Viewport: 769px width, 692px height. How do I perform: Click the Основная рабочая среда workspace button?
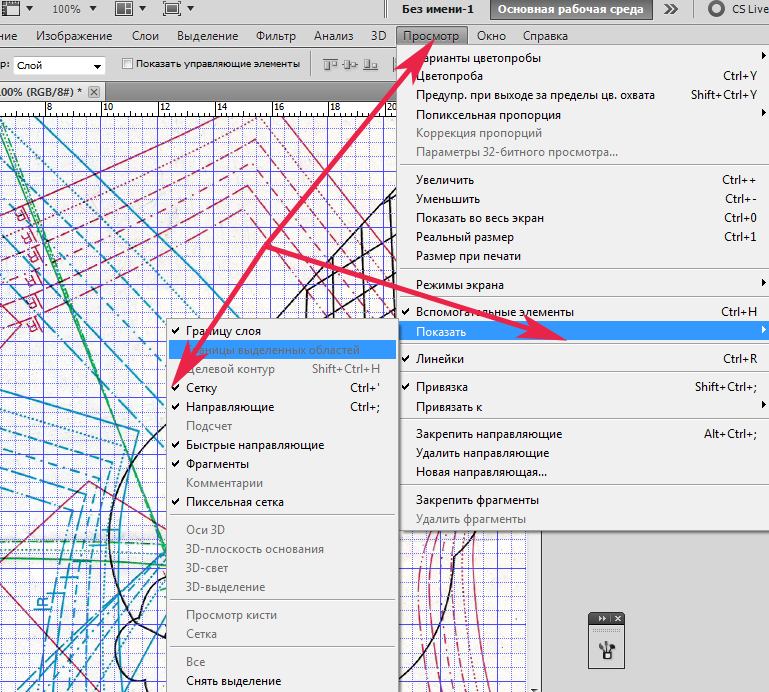point(571,9)
